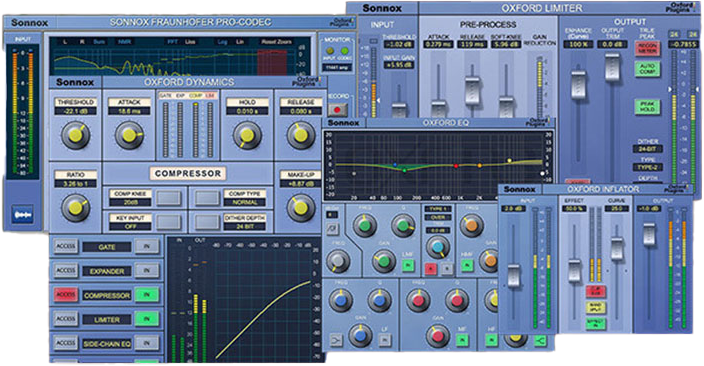Screen dimensions: 704x366
Task: Click the Output Trim fader in Oxford Limiter
Action: pyautogui.click(x=612, y=67)
